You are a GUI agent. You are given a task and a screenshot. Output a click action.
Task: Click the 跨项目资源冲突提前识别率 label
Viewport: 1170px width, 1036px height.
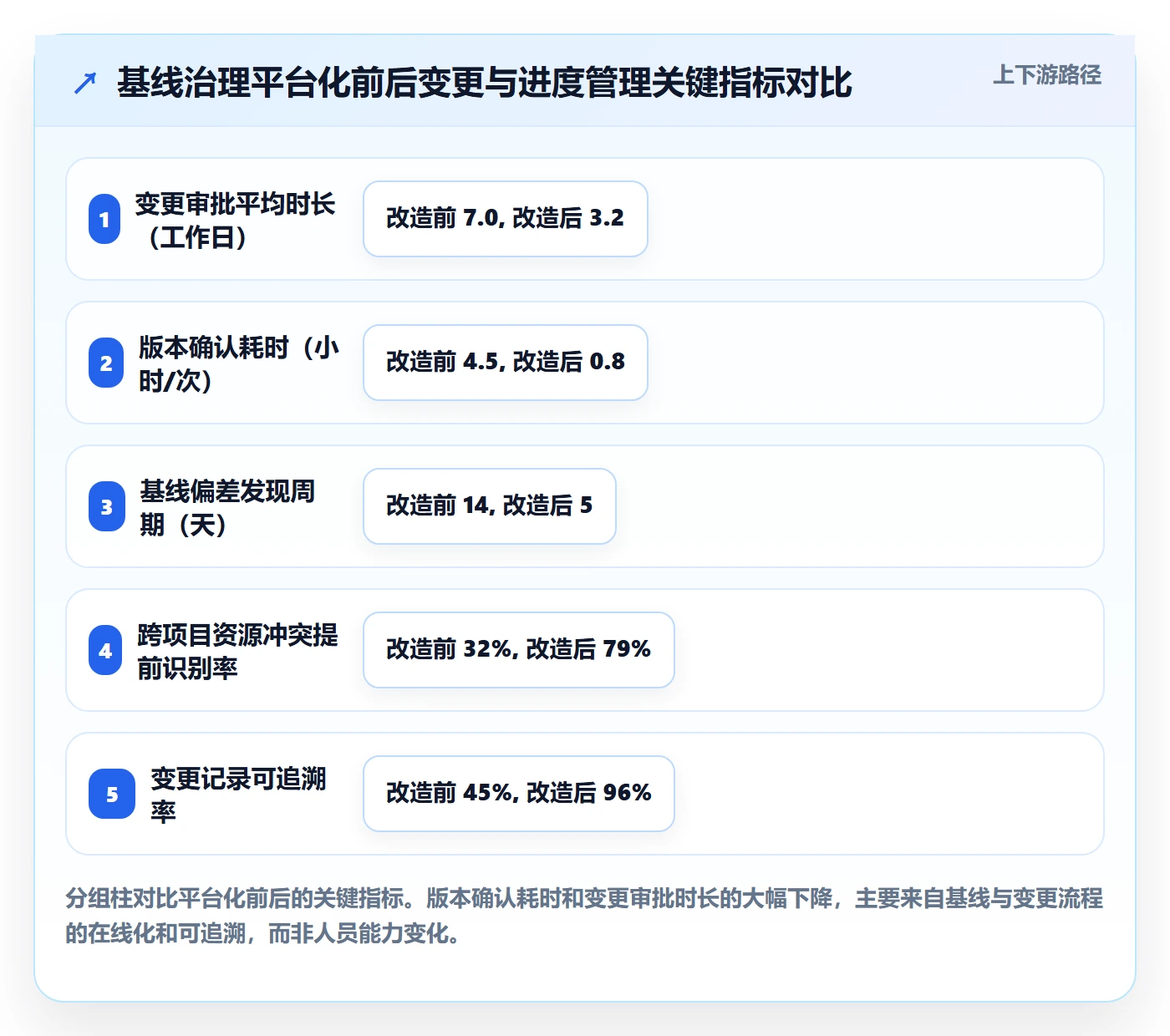click(x=237, y=651)
